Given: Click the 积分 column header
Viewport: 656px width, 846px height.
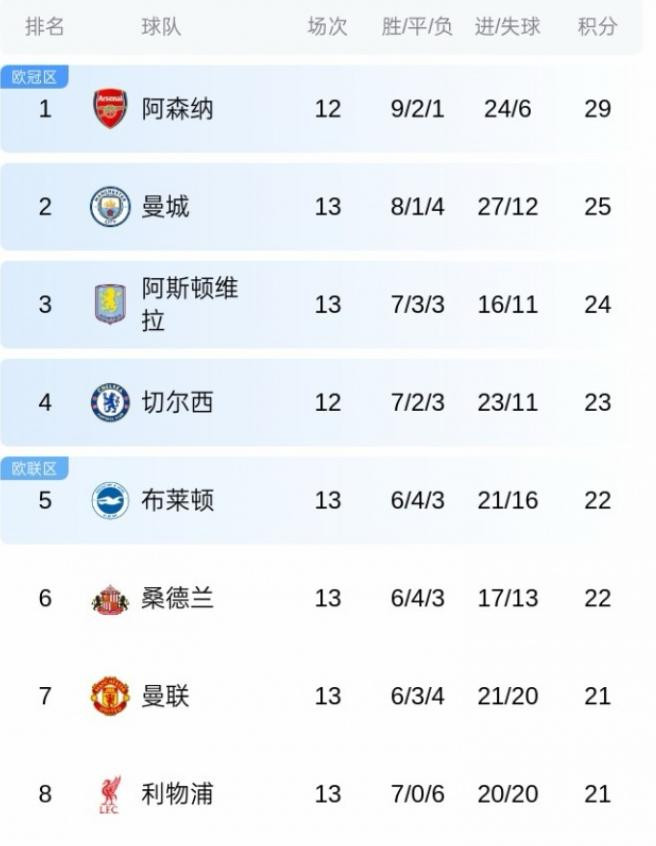Looking at the screenshot, I should (597, 27).
